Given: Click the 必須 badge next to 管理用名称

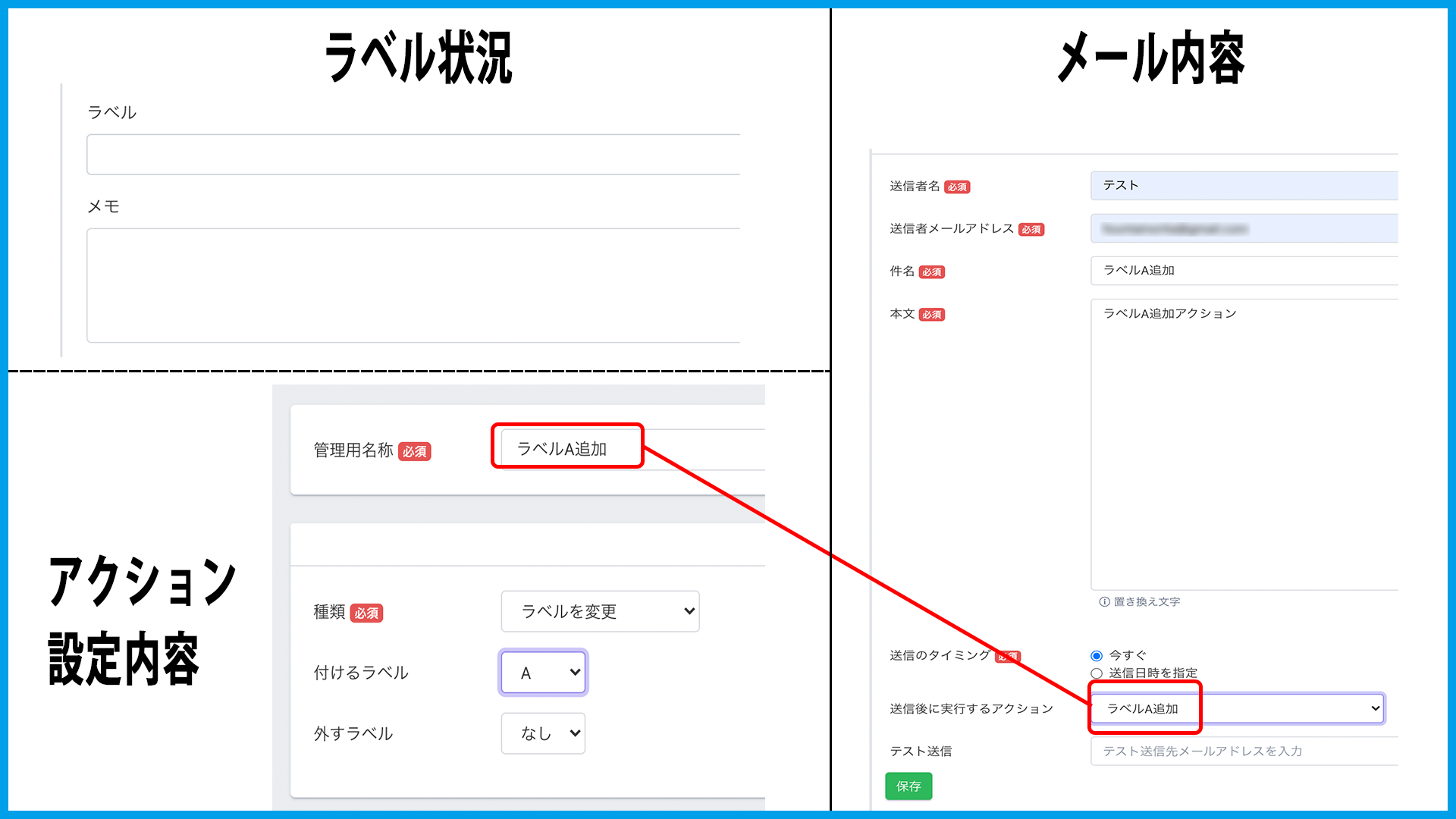Looking at the screenshot, I should click(x=415, y=452).
